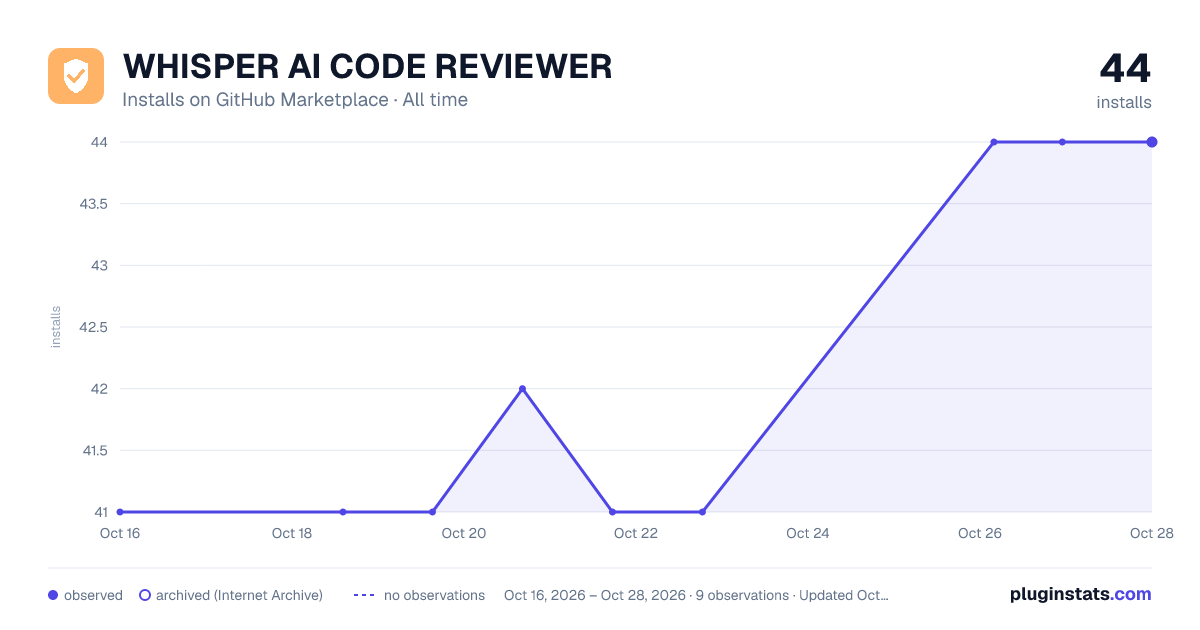Screen dimensions: 1200x630
Task: Click the Oct 22 x-axis label
Action: click(636, 533)
